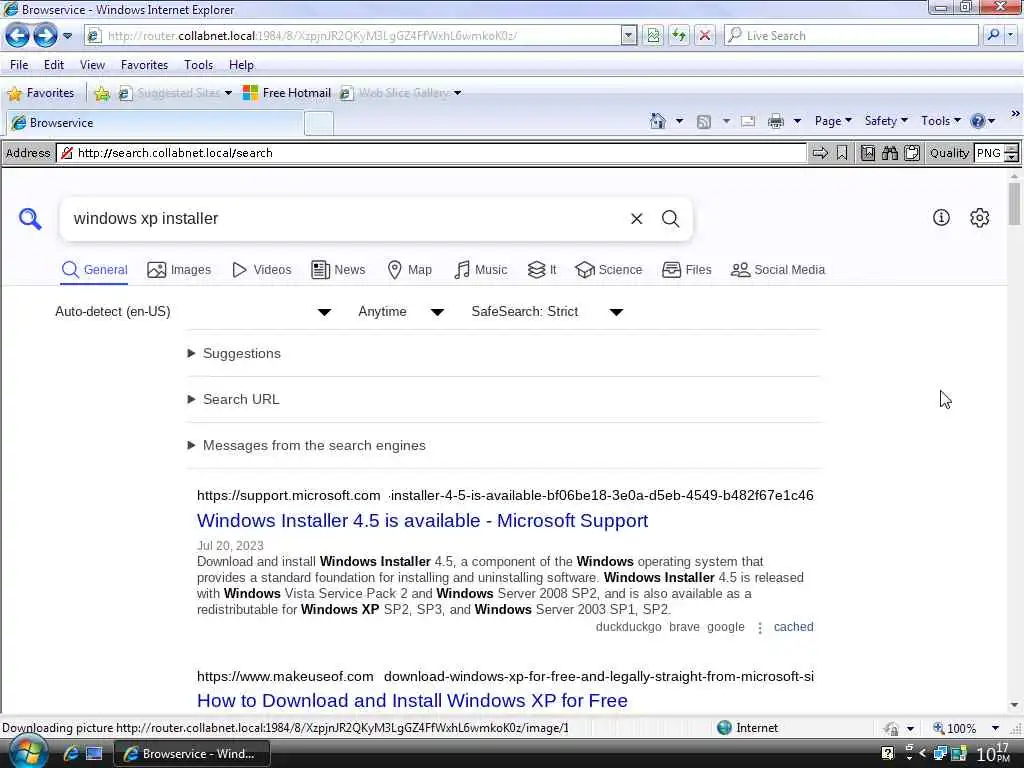This screenshot has width=1024, height=768.
Task: Open the gear preferences icon
Action: tap(979, 217)
